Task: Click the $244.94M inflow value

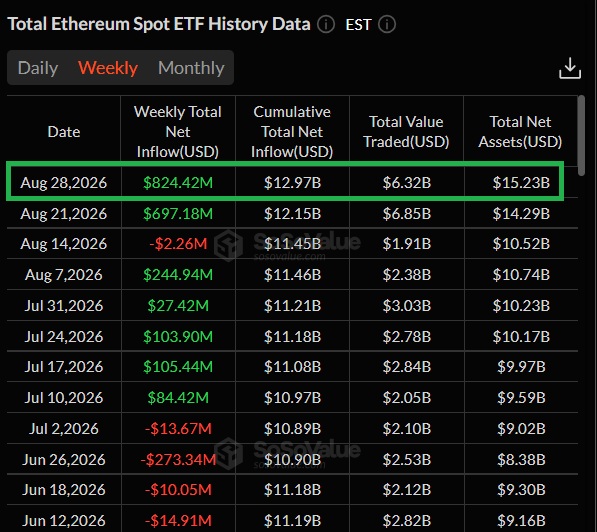Action: (178, 275)
